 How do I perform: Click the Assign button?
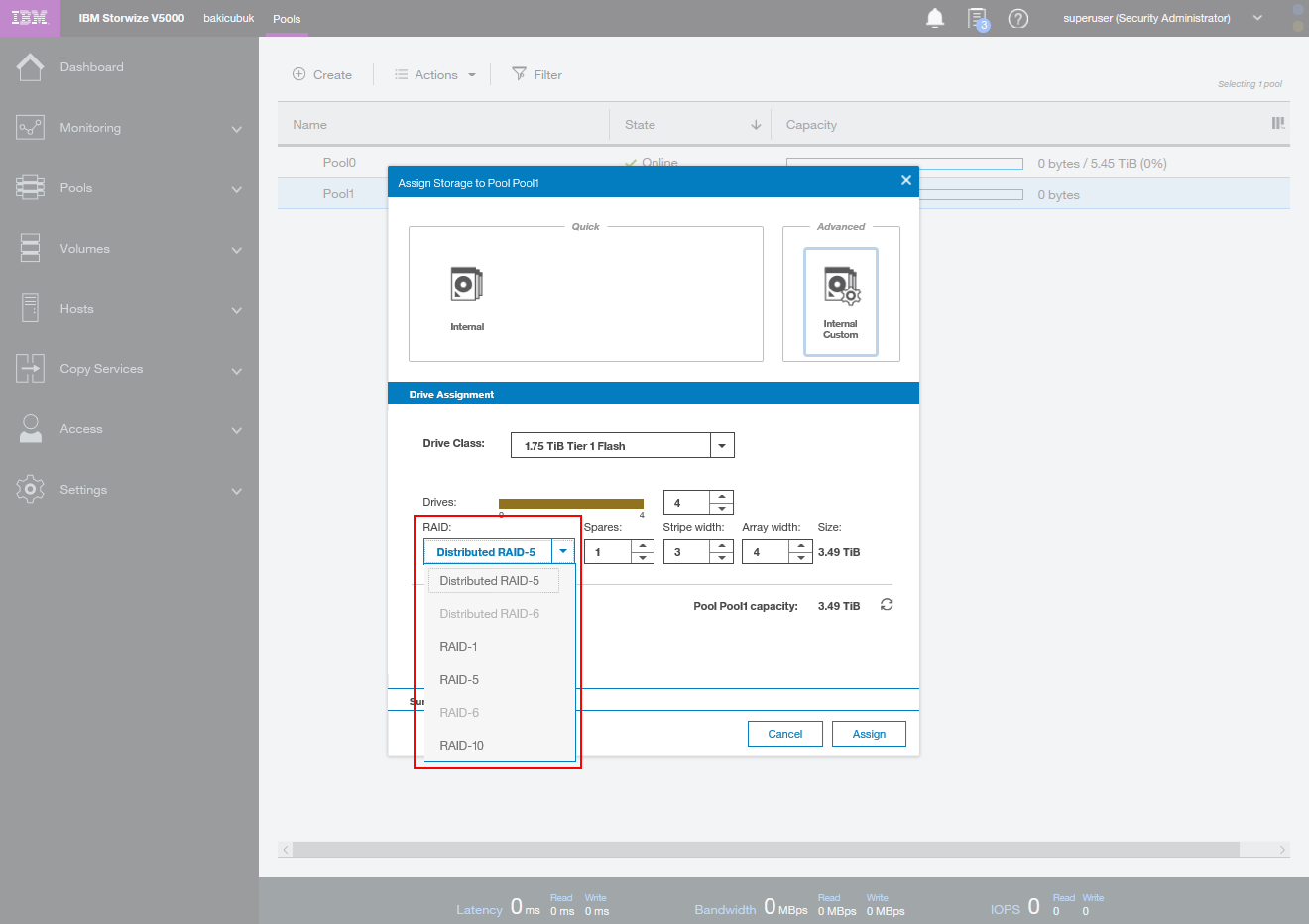point(869,734)
